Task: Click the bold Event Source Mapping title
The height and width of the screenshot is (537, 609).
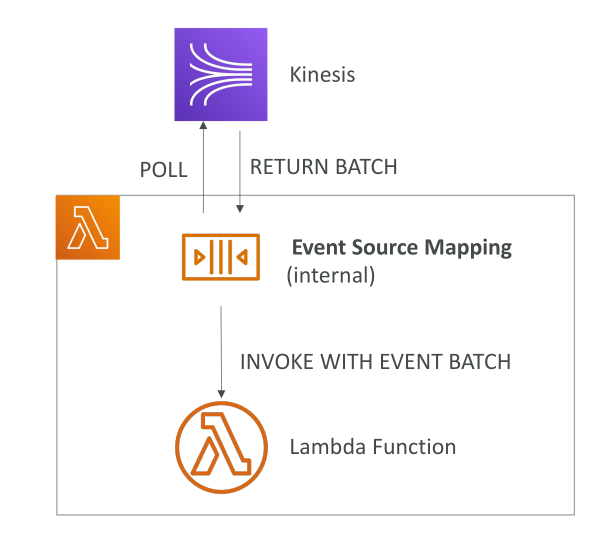Action: [x=402, y=248]
